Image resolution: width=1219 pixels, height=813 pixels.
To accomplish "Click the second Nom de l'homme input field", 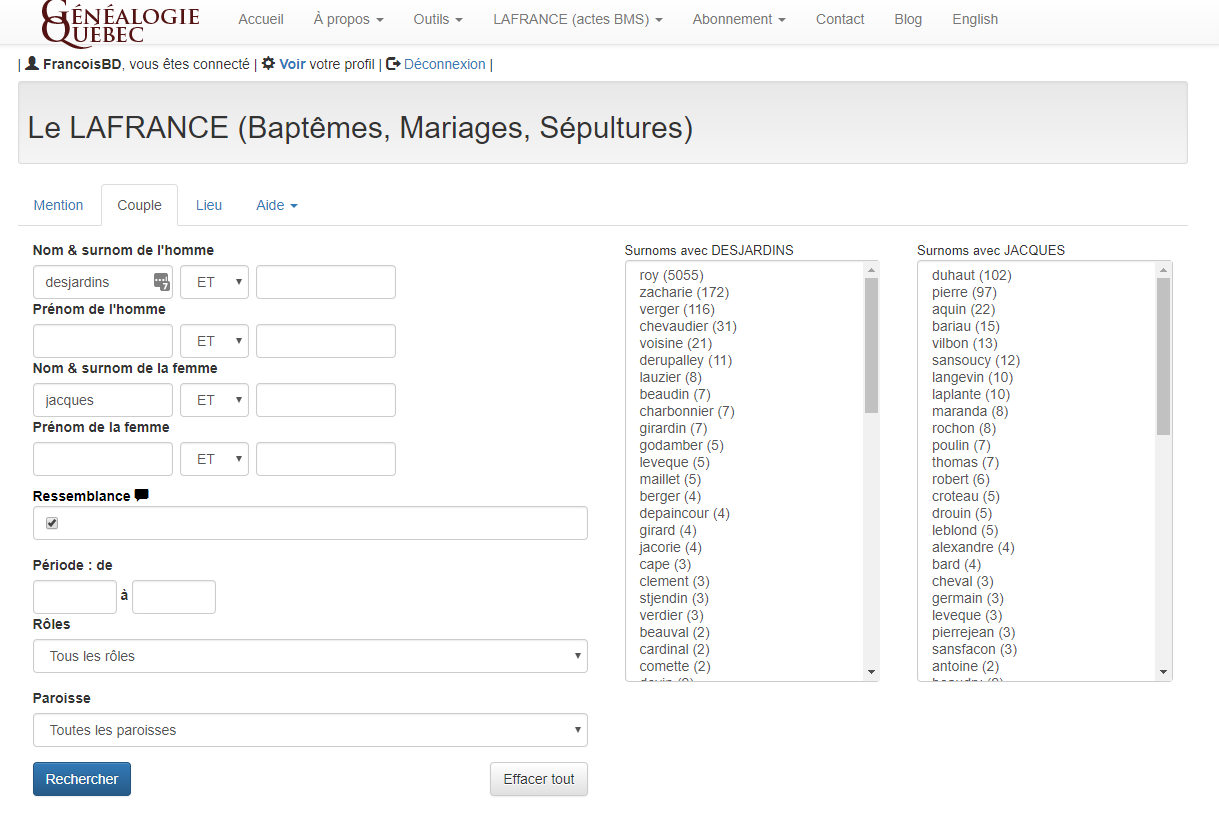I will click(326, 282).
